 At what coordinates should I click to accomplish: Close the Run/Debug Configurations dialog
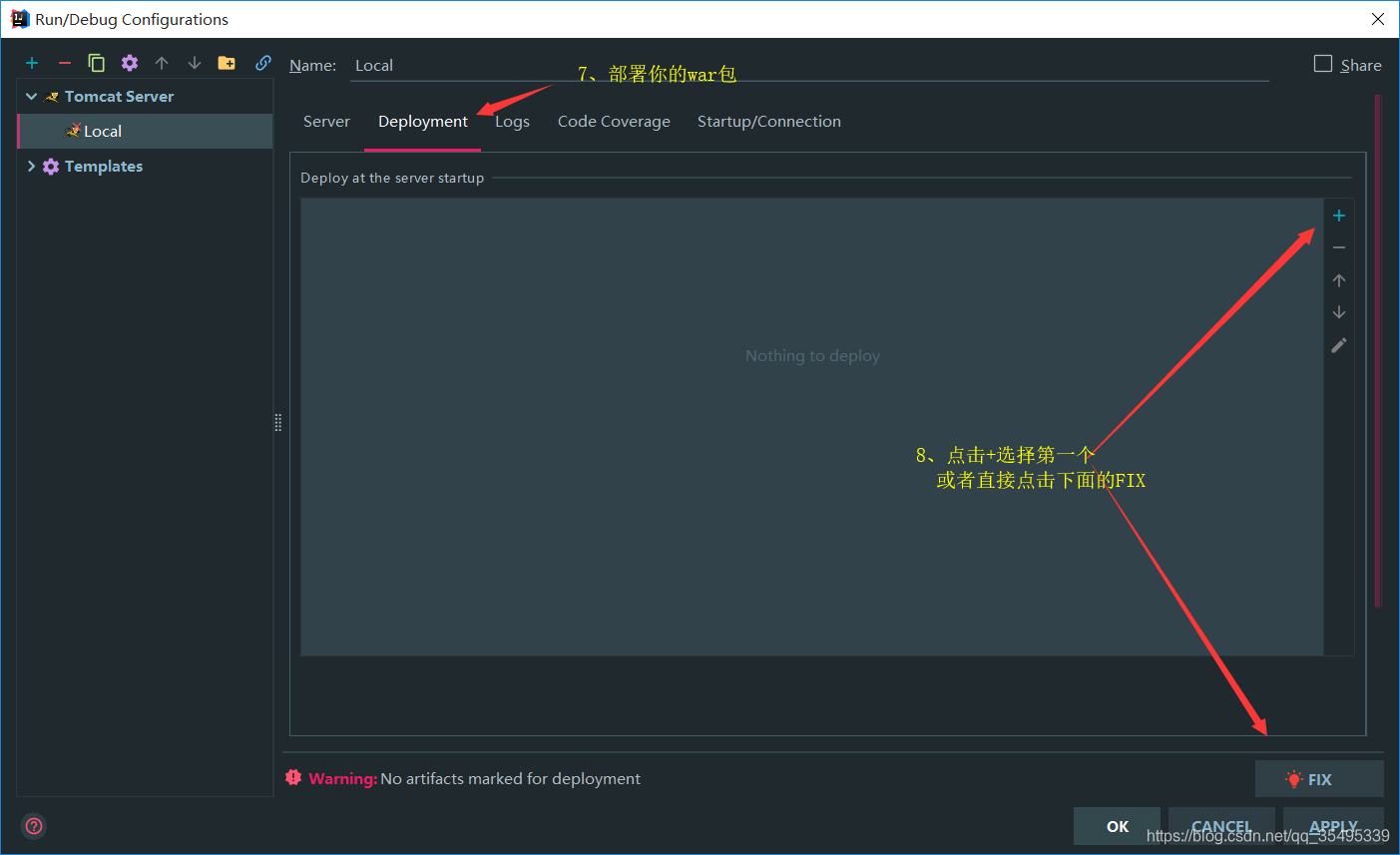[x=1378, y=19]
